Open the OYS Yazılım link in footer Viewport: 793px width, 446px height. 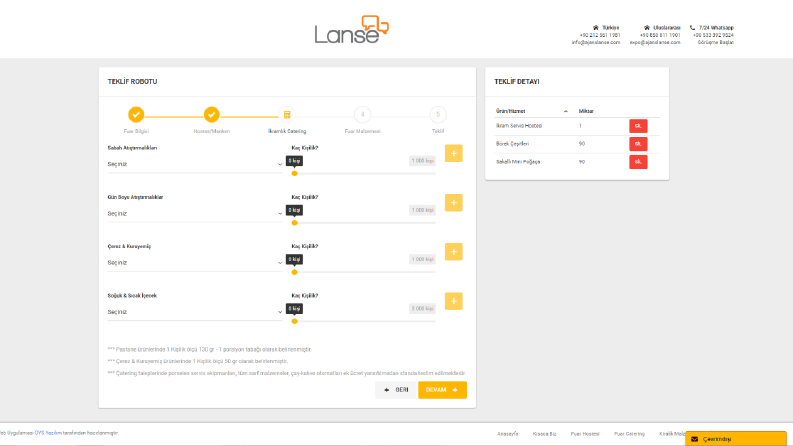pos(48,433)
